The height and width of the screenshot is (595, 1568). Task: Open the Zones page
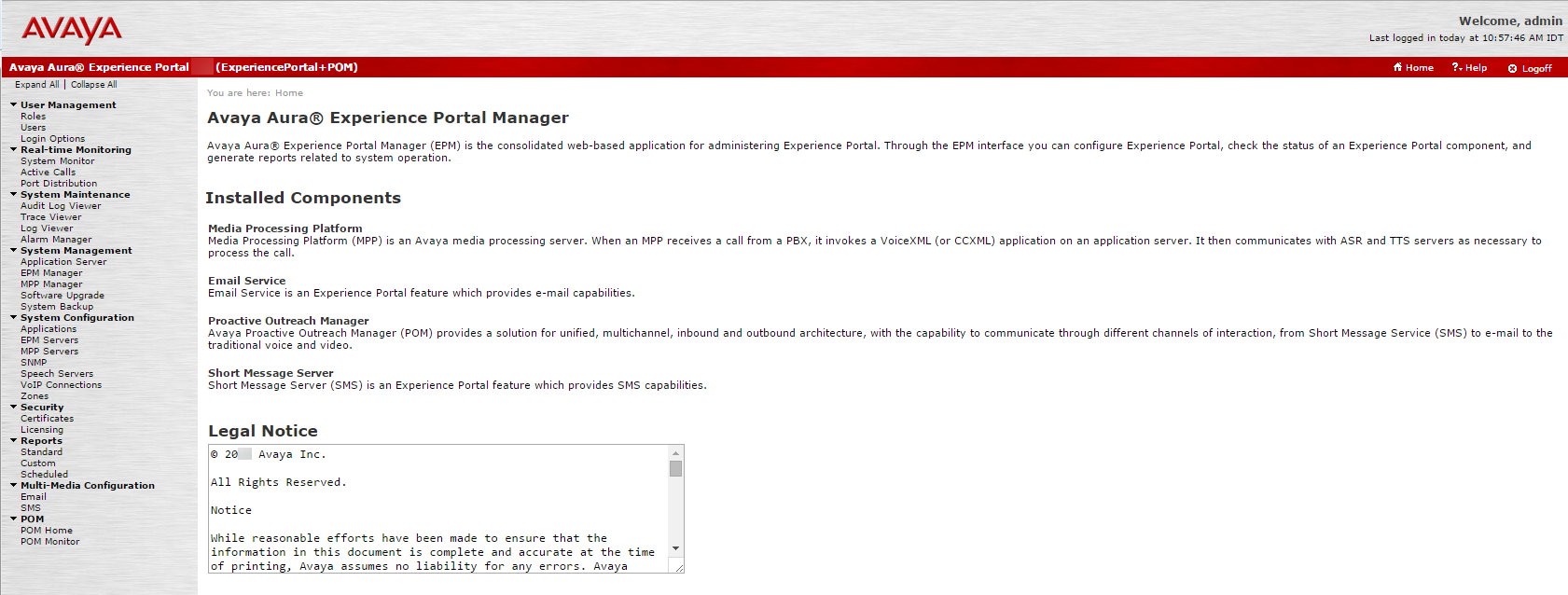(35, 396)
